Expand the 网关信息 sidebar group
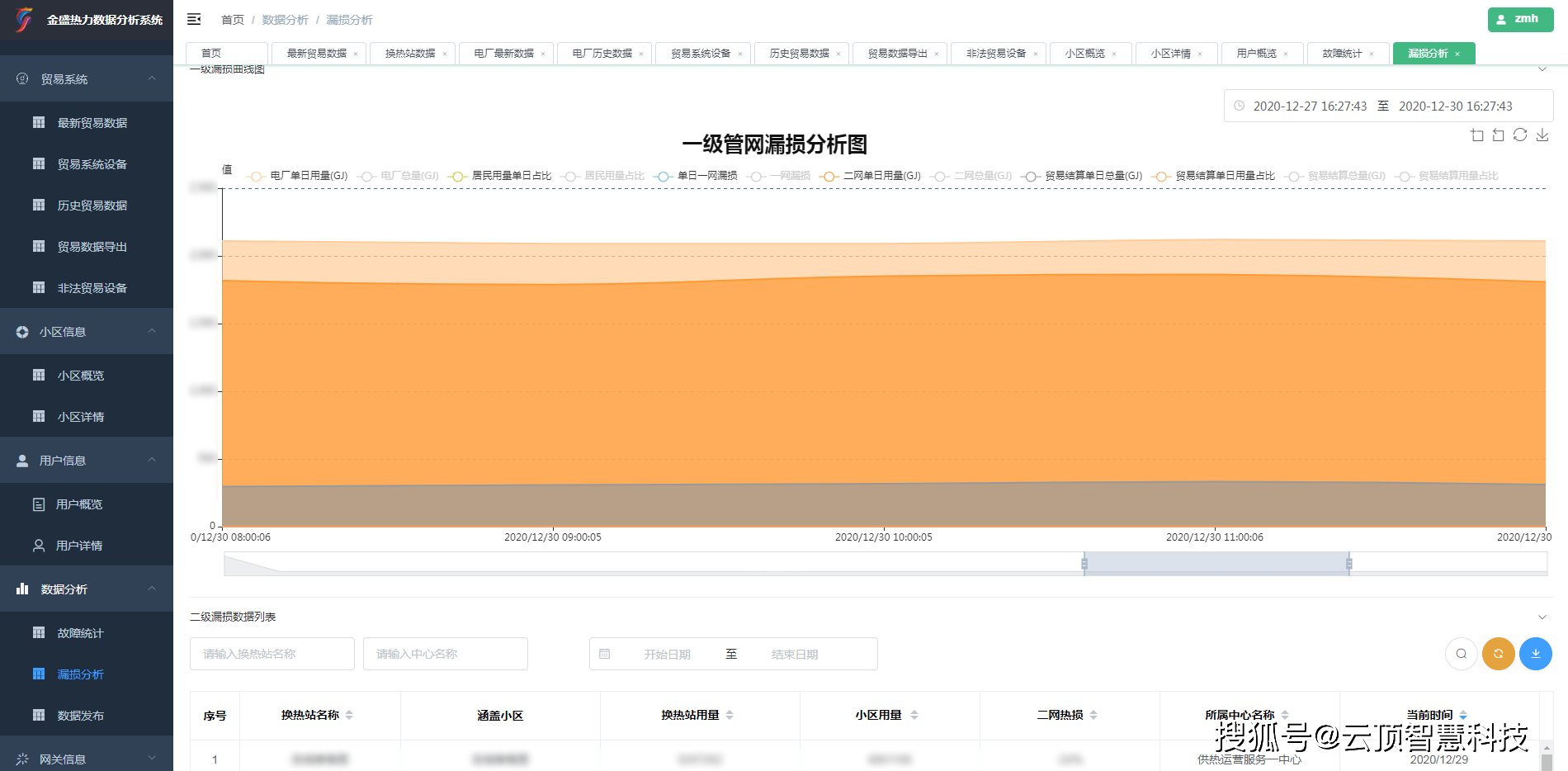Viewport: 1568px width, 771px height. pos(152,758)
